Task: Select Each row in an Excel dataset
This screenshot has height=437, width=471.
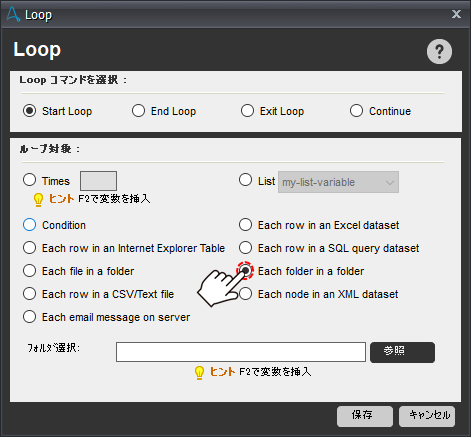Action: point(245,225)
